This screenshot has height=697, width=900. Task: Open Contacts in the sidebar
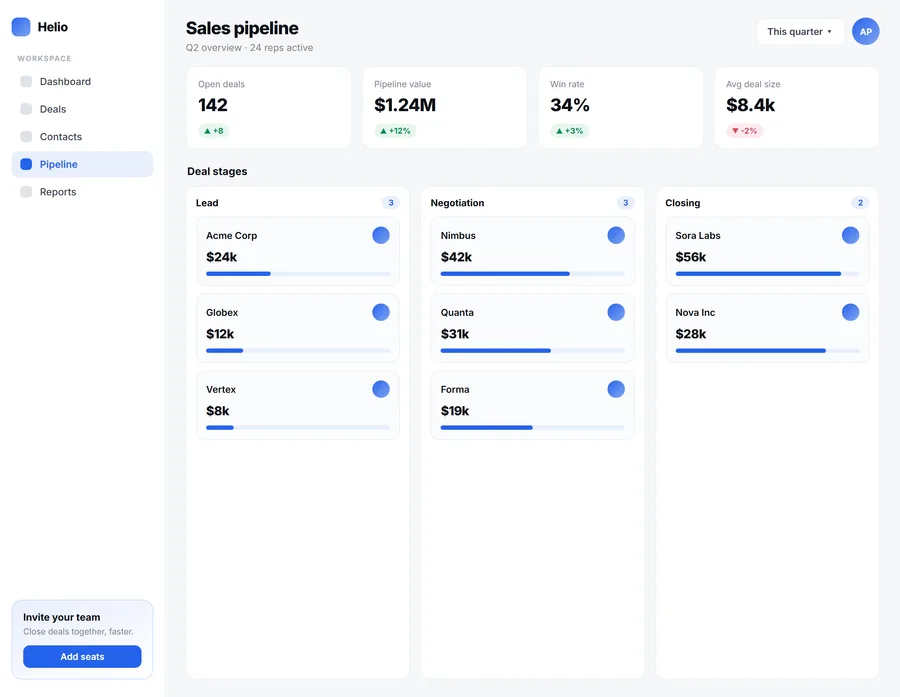pyautogui.click(x=82, y=137)
